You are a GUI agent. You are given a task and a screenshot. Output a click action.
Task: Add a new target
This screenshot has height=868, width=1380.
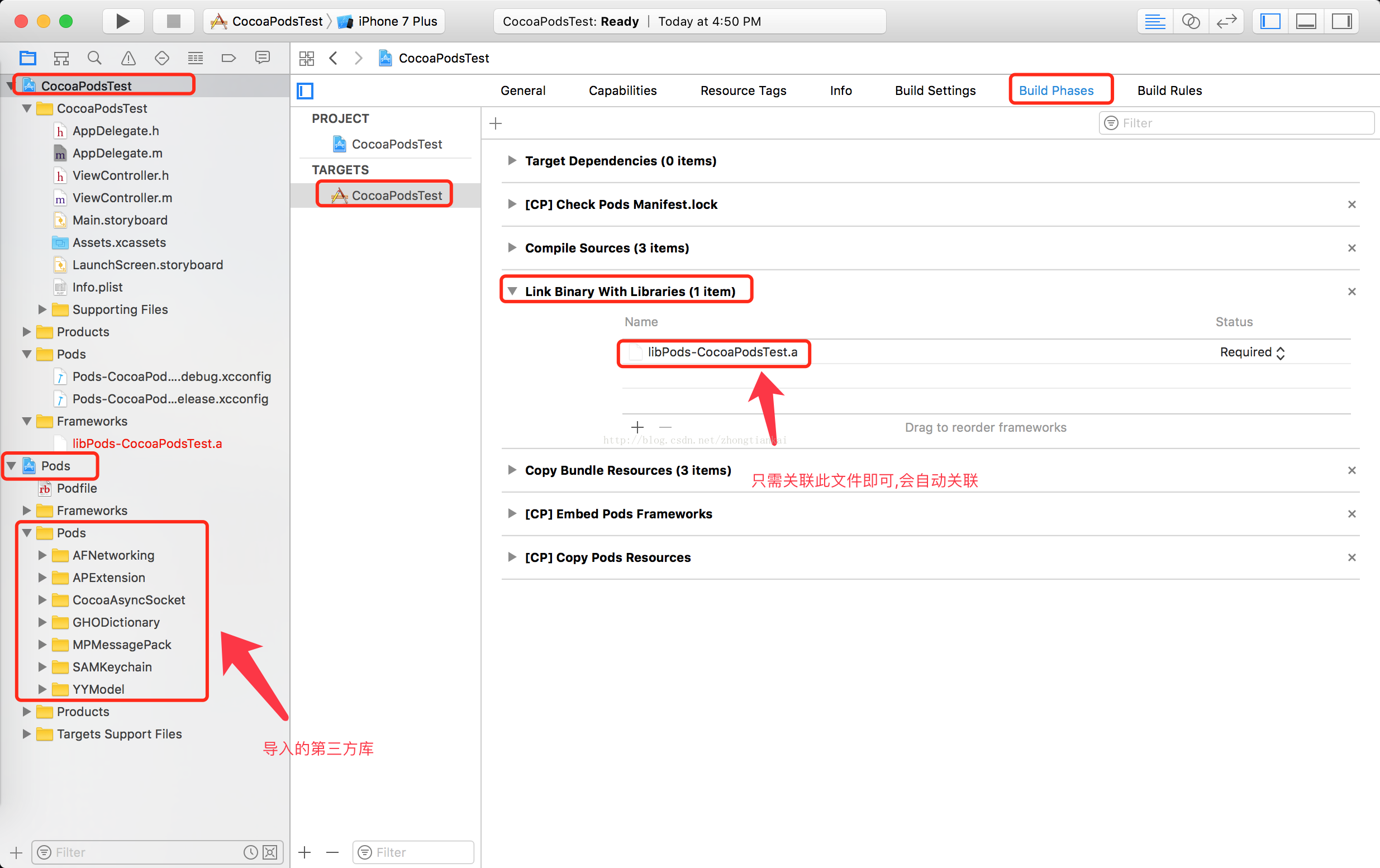(x=305, y=852)
